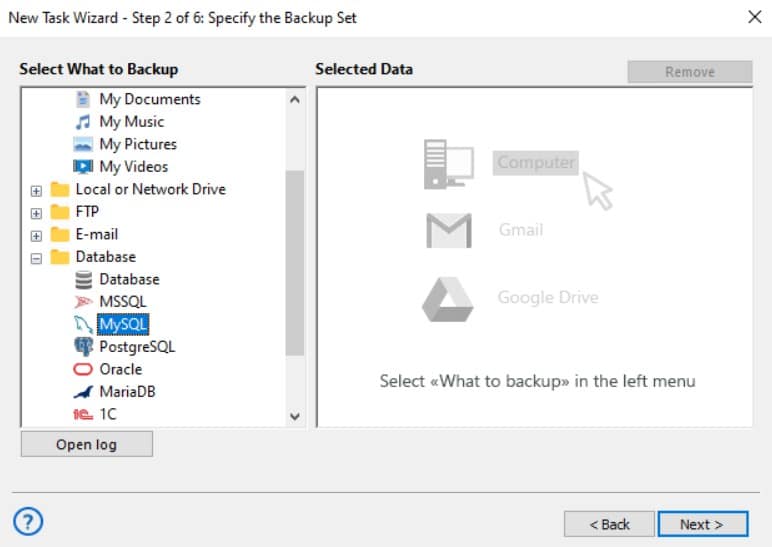Select My Videos in the tree
772x547 pixels.
(133, 167)
